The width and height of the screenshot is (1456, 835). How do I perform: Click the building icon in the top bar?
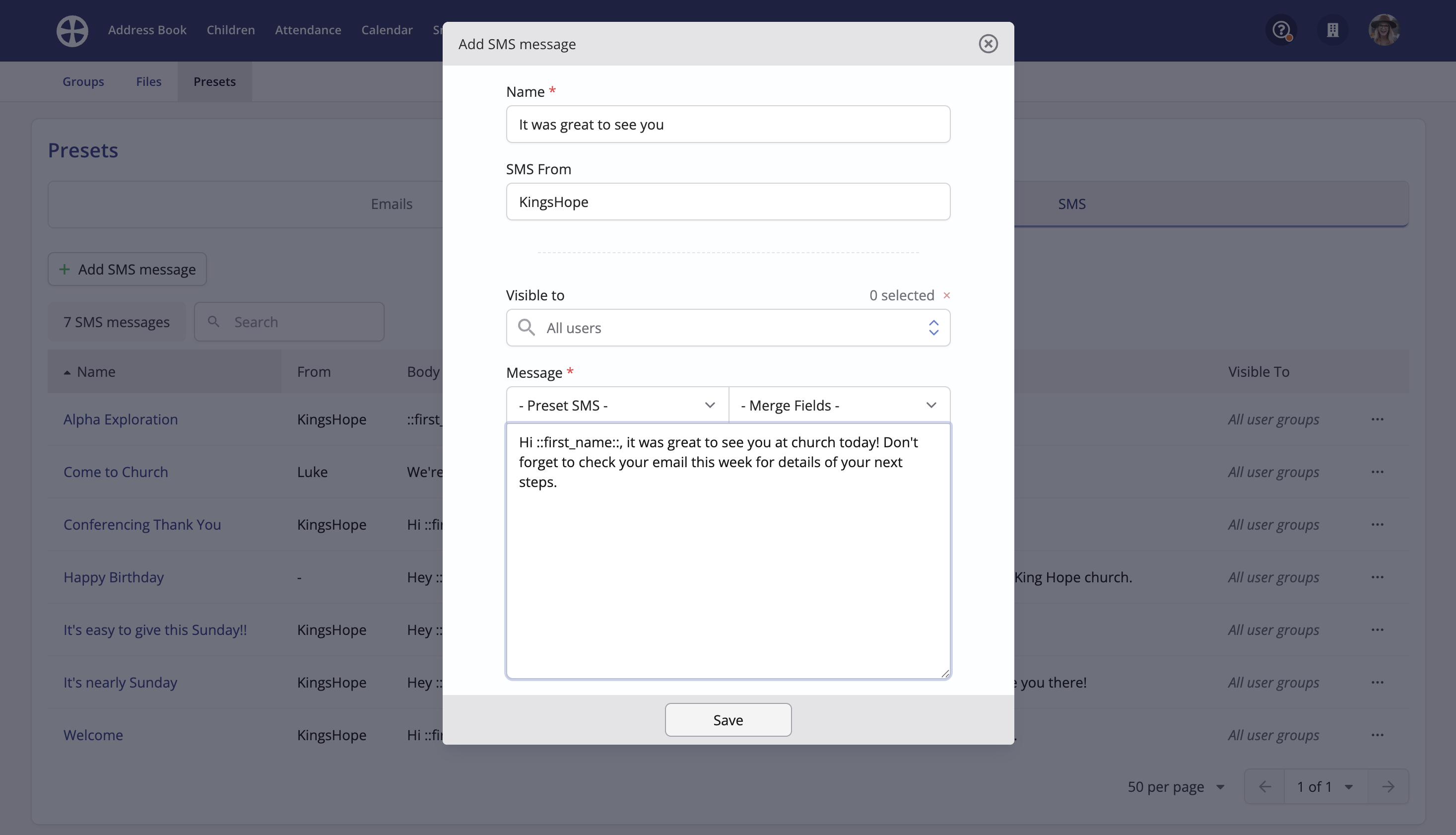click(x=1333, y=30)
